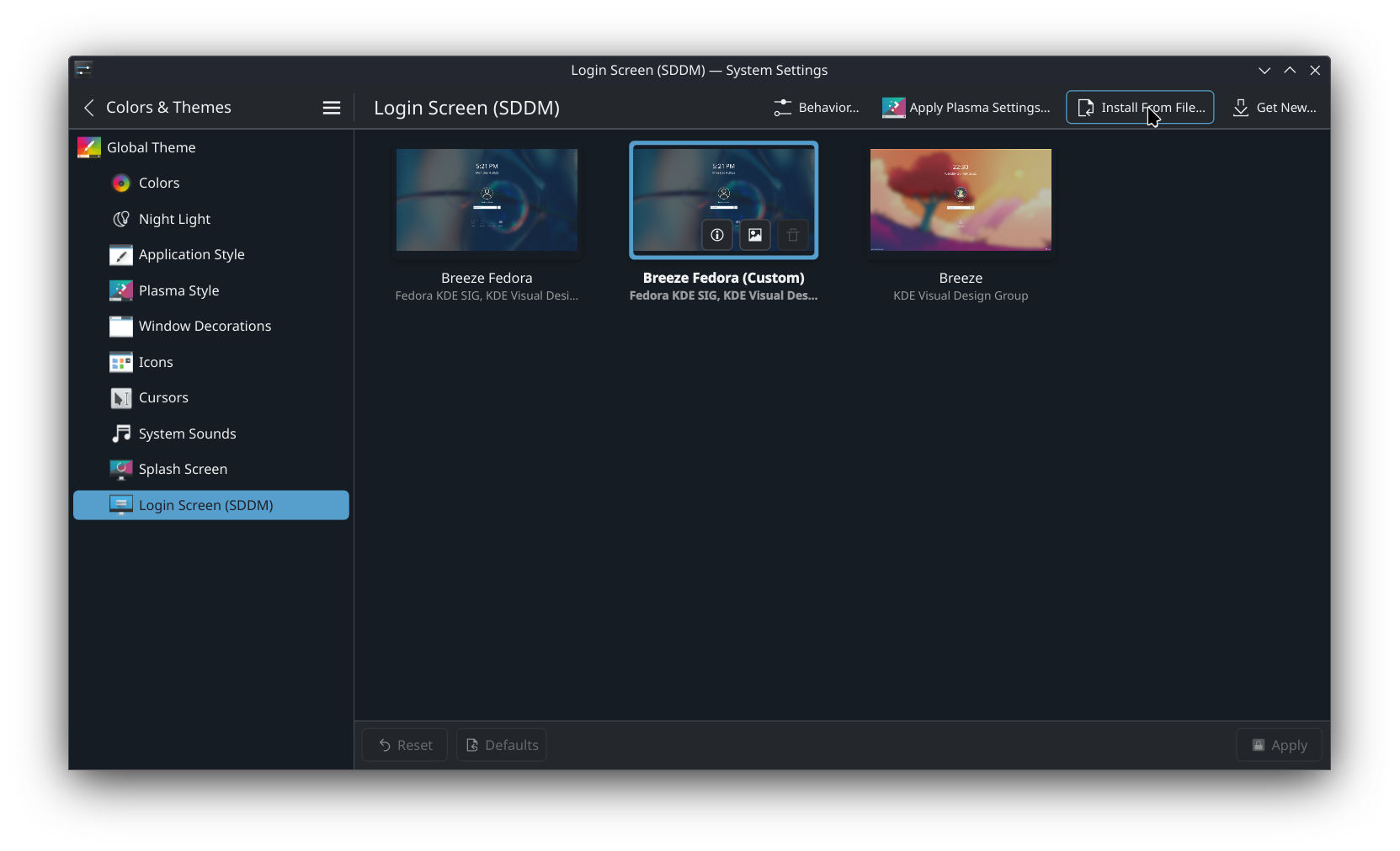Click the Splash Screen monitor icon
The image size is (1400, 851).
click(121, 470)
